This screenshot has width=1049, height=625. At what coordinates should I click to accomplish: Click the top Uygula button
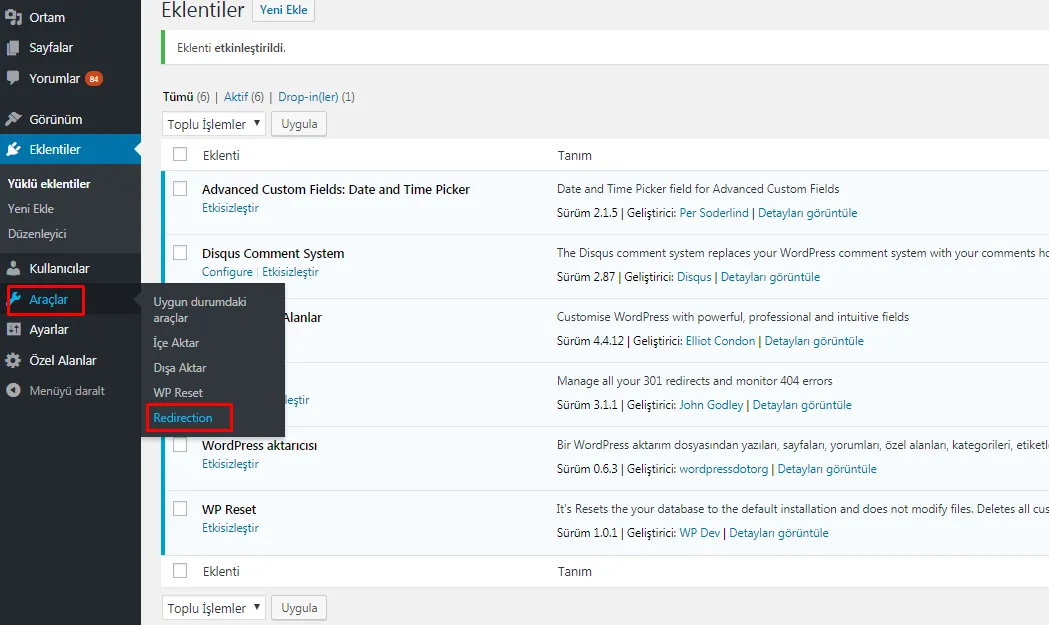point(299,124)
